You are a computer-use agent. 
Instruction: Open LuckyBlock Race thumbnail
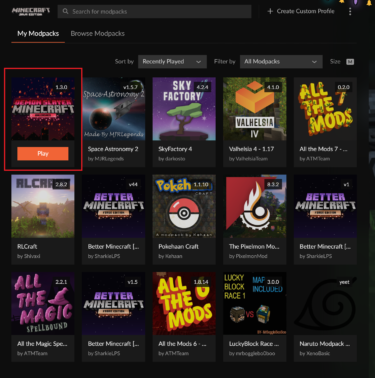[x=255, y=303]
